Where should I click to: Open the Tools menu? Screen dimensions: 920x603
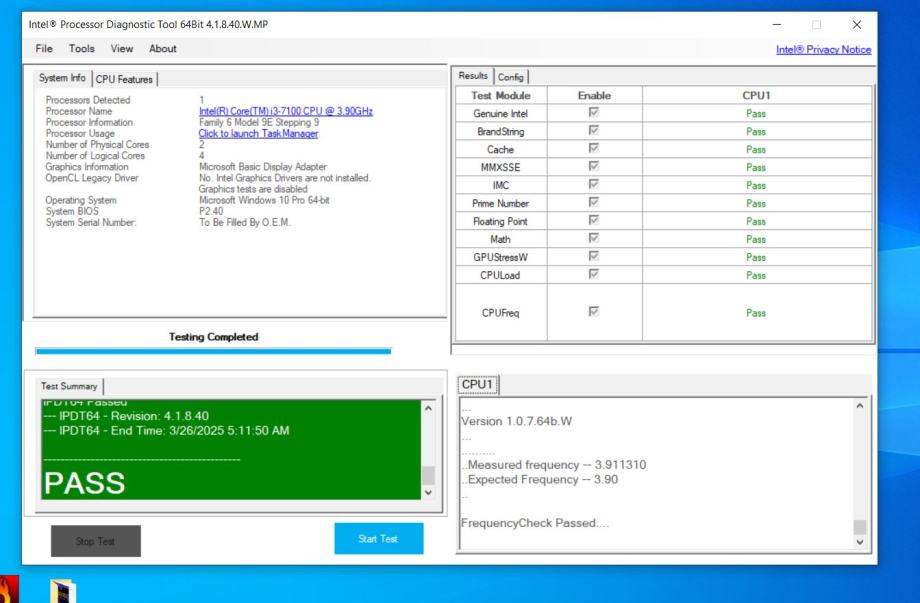pos(82,49)
